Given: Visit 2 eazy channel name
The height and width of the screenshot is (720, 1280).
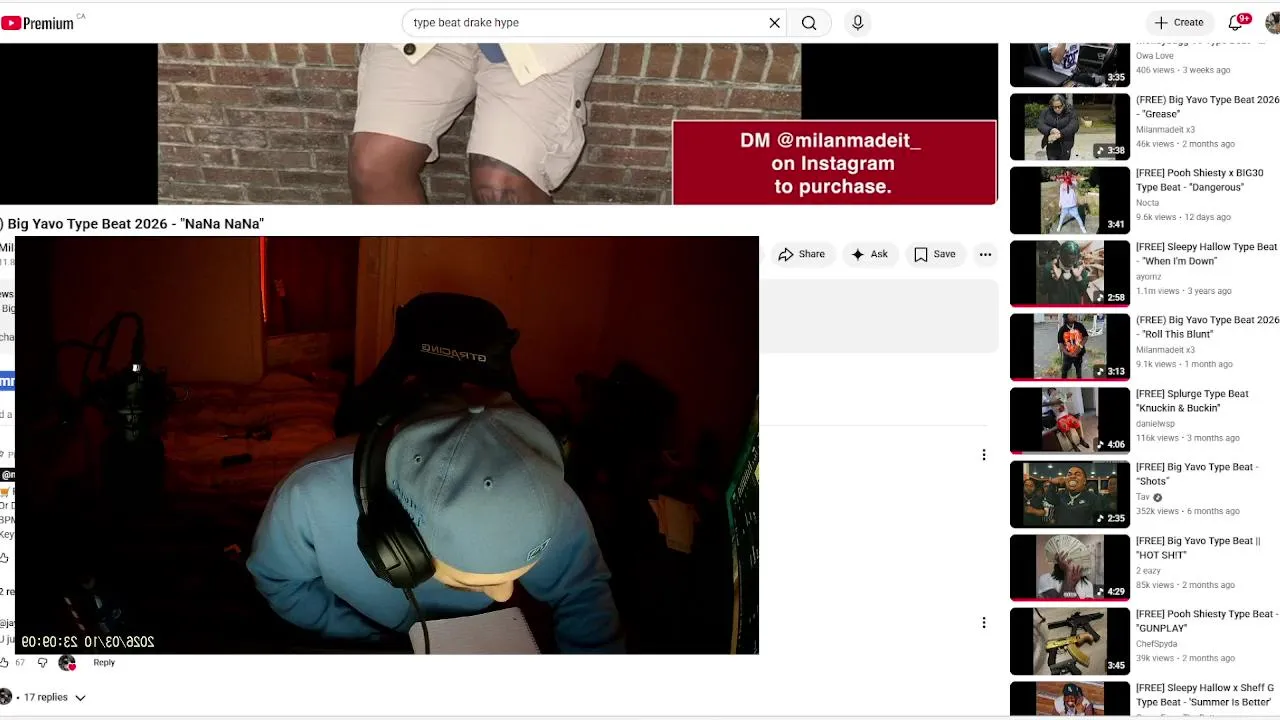Looking at the screenshot, I should click(x=1149, y=571).
